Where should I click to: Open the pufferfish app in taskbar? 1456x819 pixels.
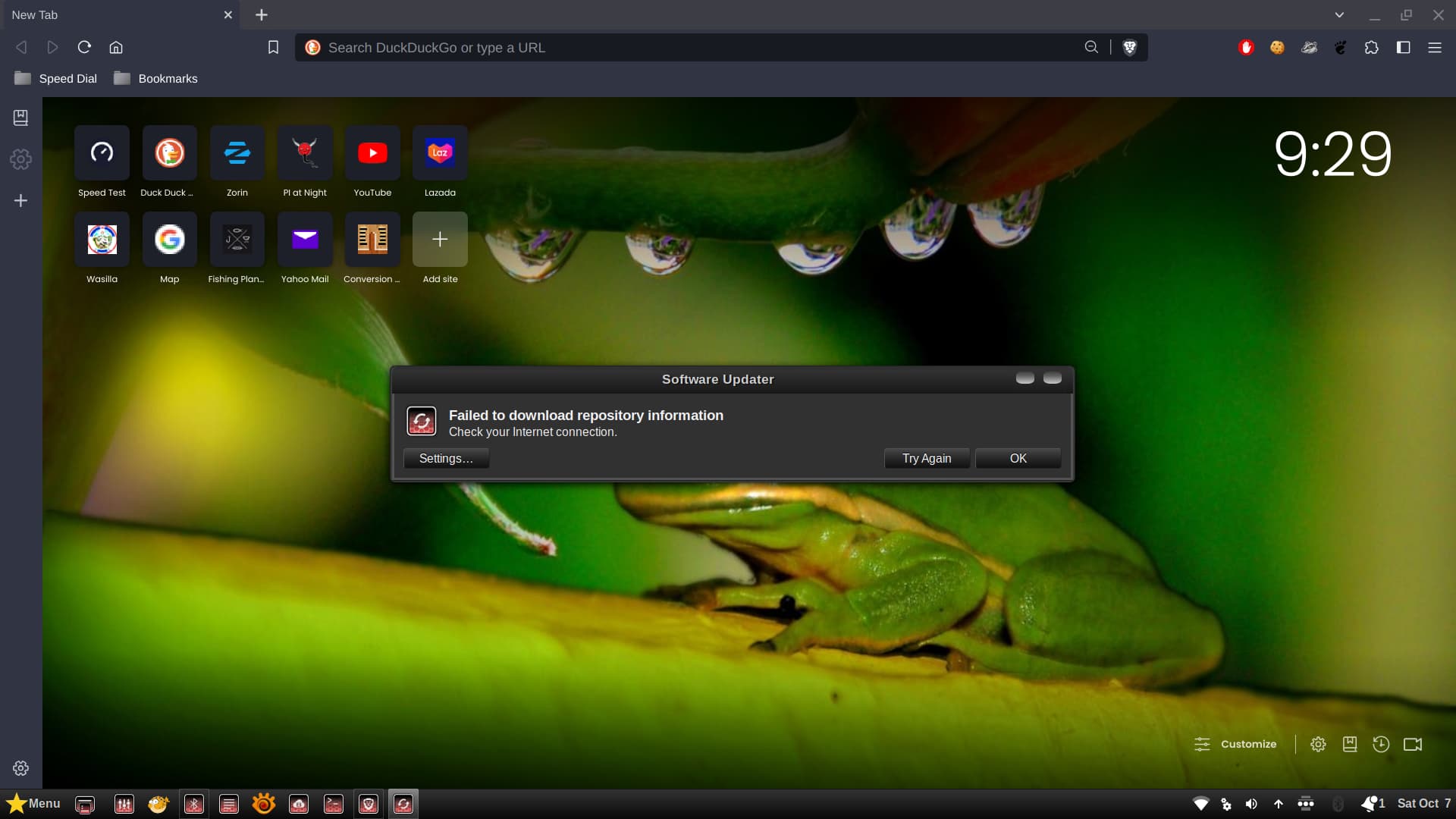tap(158, 804)
